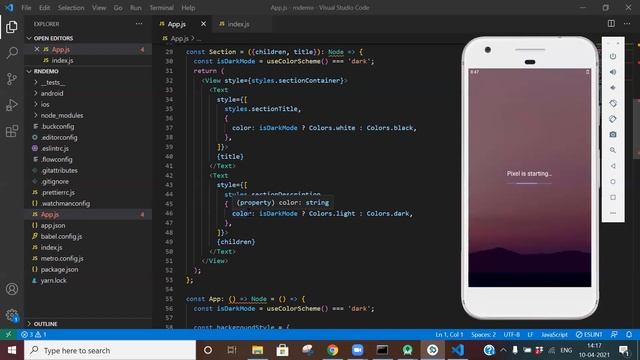Close App.js in Open Editors list
640x360 pixels.
coord(37,49)
